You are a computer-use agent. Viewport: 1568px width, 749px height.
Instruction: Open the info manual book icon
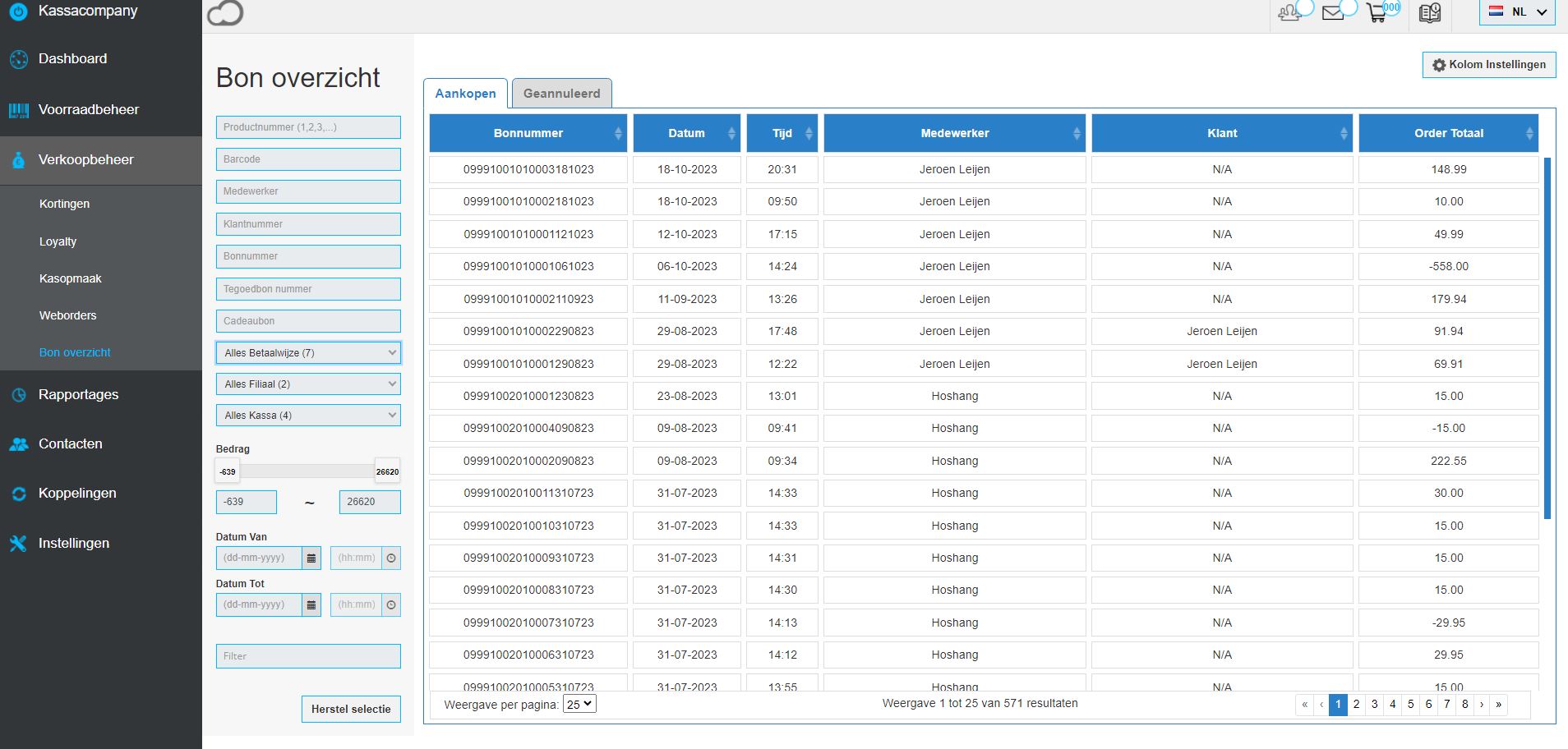point(1430,13)
